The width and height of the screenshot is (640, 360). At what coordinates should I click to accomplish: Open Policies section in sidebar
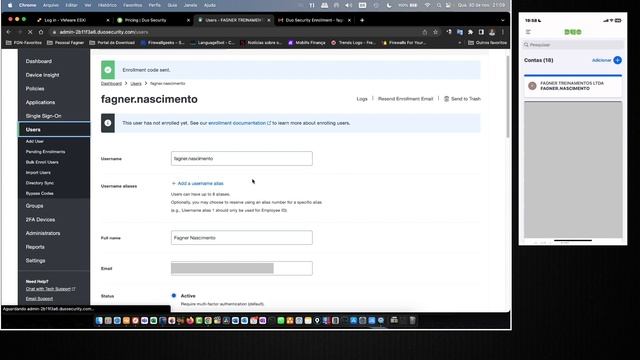coord(35,89)
